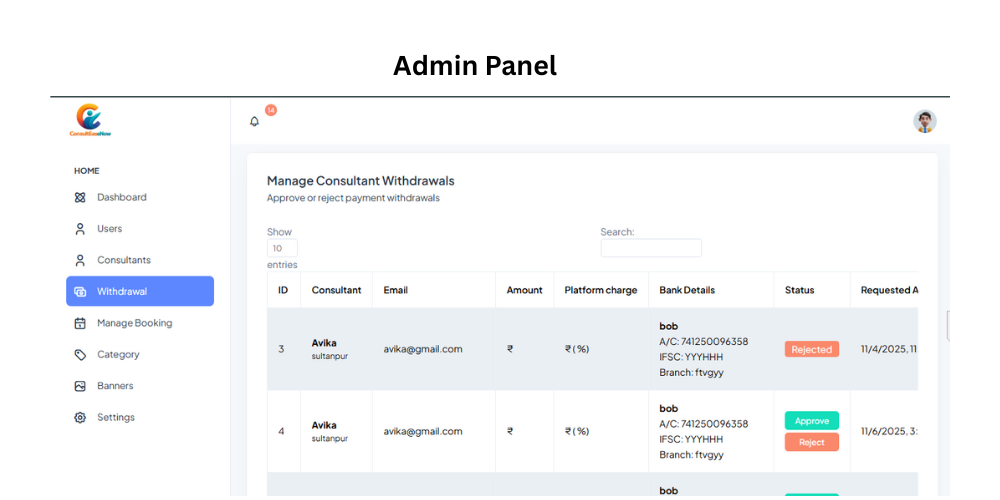Open the admin profile avatar
This screenshot has height=500, width=1000.
point(924,121)
